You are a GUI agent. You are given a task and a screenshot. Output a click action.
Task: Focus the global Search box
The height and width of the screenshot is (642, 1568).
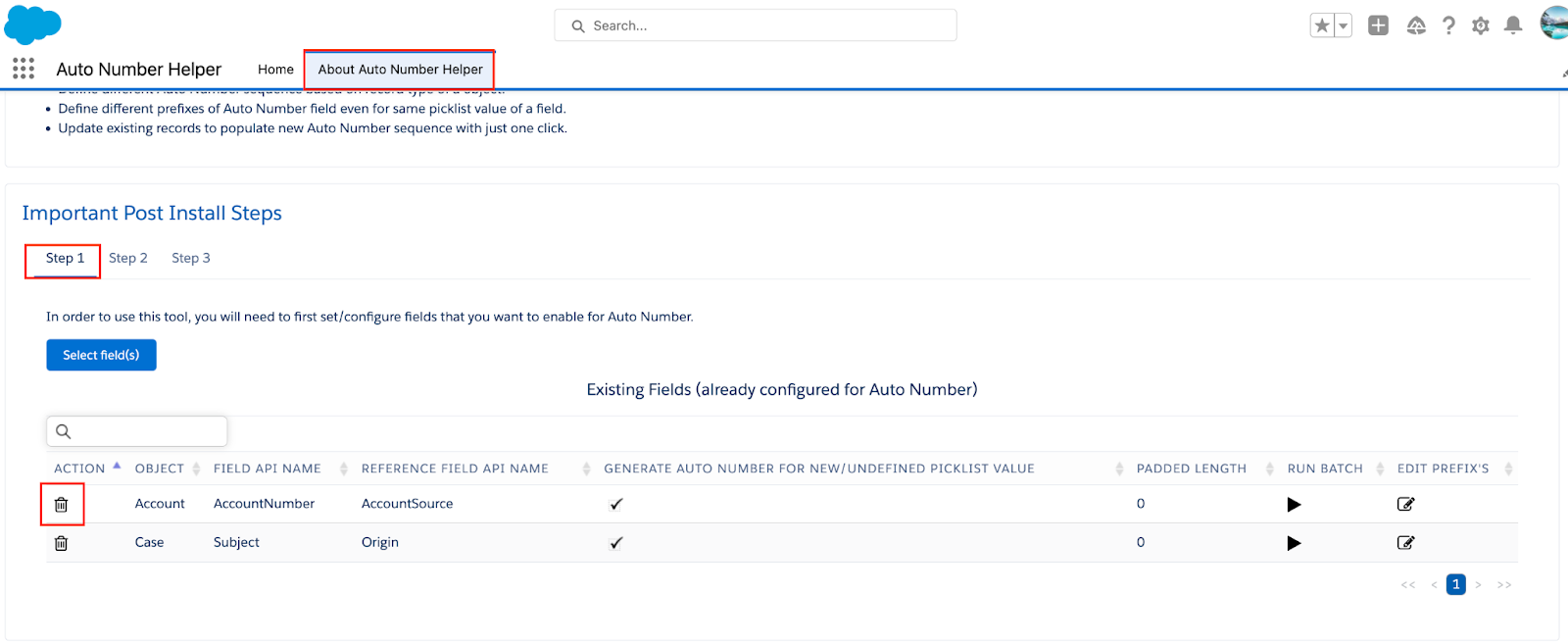pos(756,25)
